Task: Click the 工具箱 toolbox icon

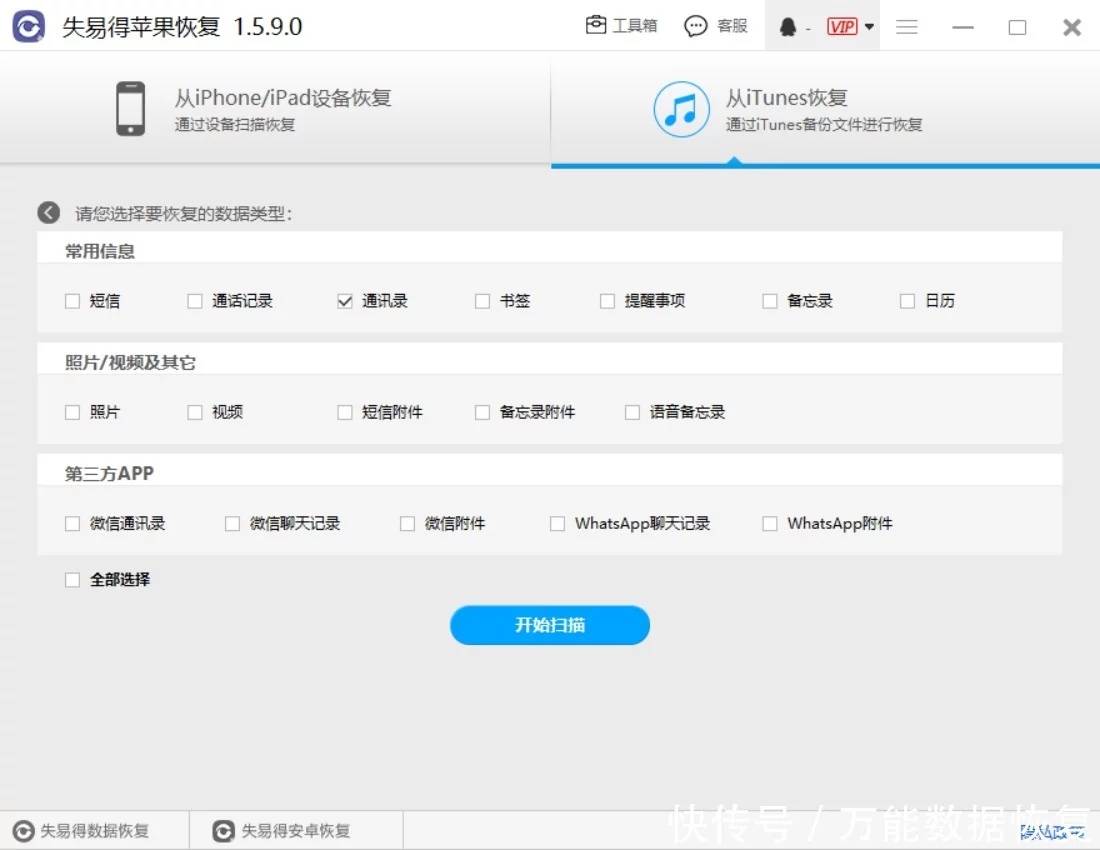Action: tap(597, 25)
